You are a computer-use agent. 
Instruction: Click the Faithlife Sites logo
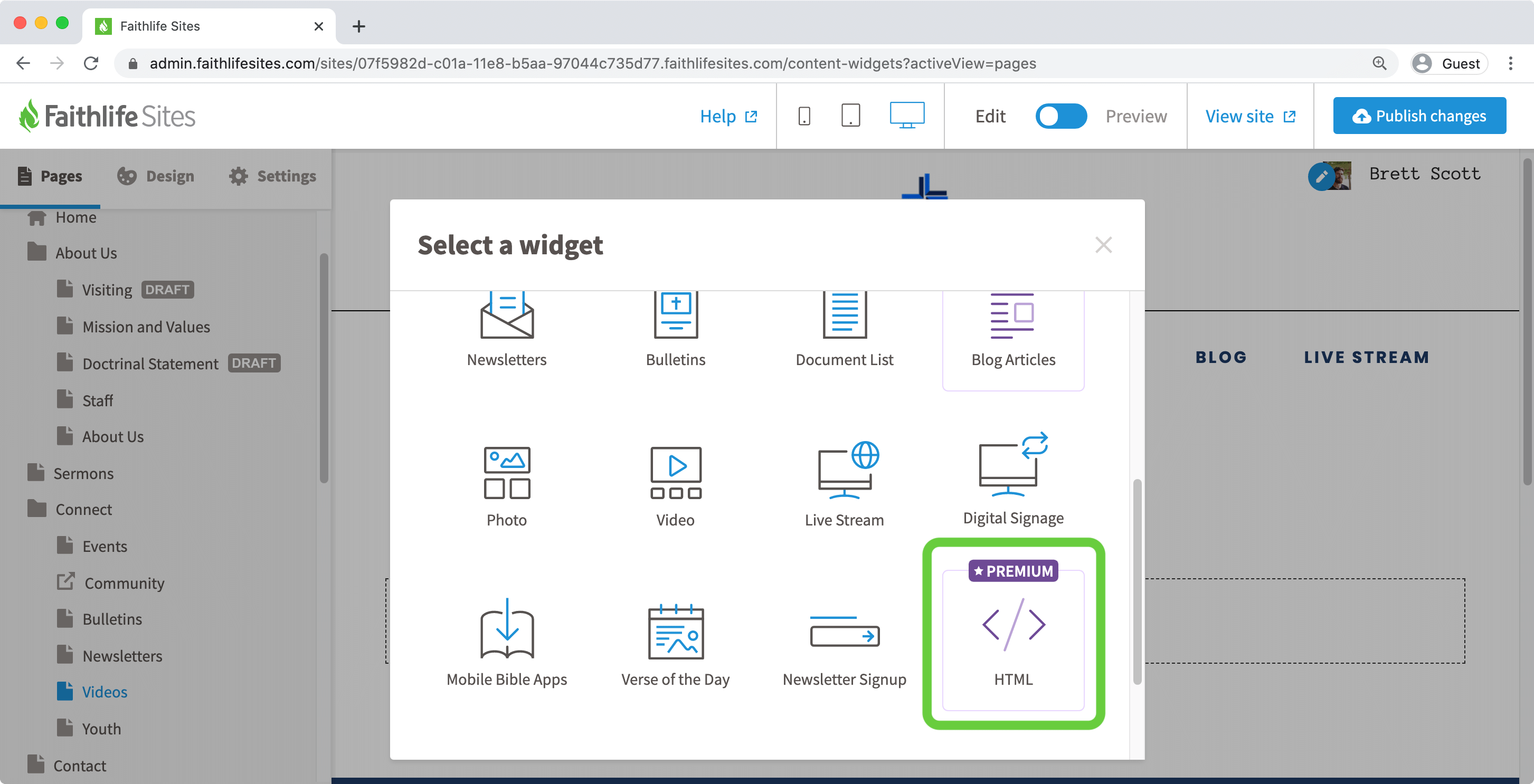107,116
